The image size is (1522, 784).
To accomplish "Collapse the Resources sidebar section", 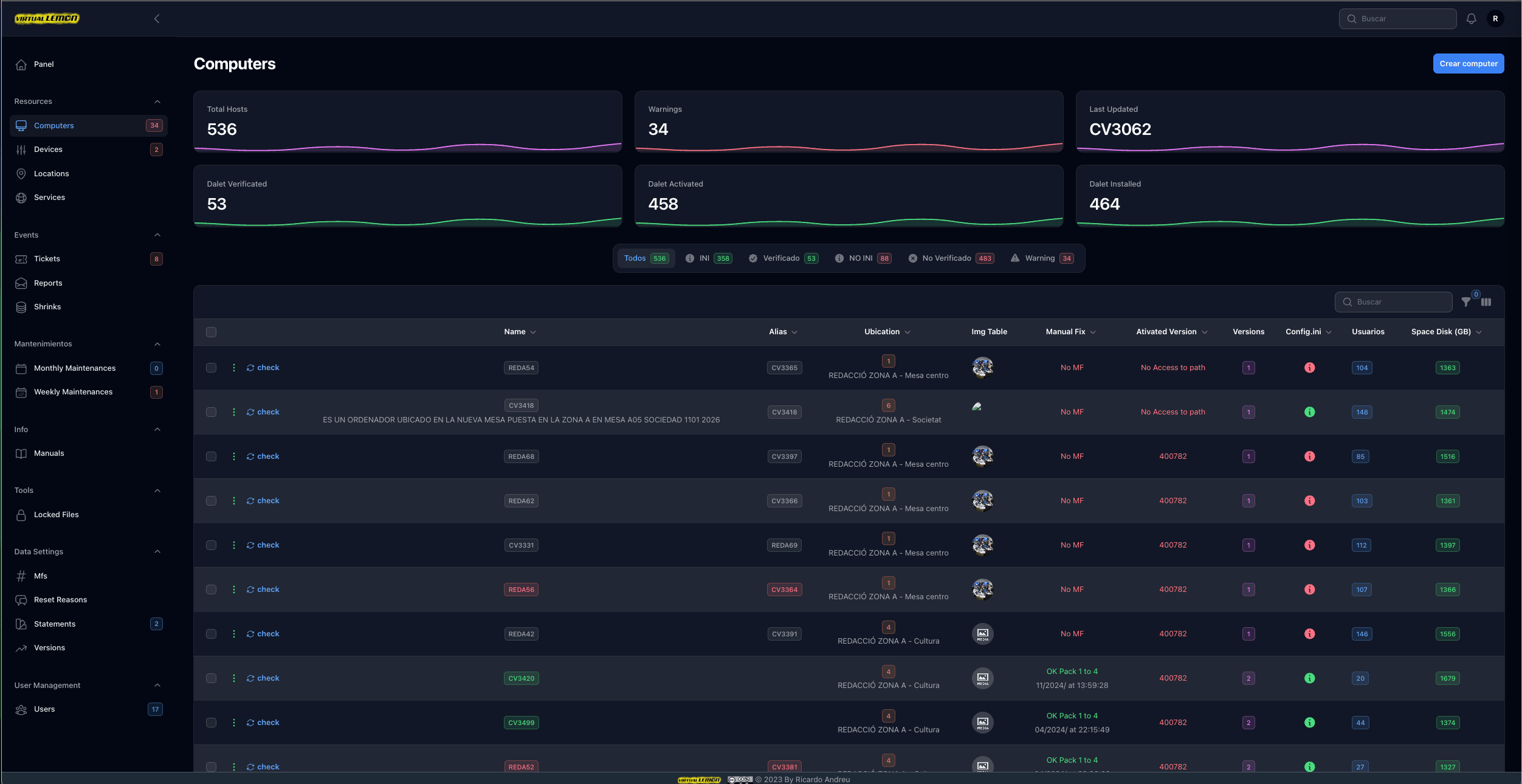I will coord(157,101).
